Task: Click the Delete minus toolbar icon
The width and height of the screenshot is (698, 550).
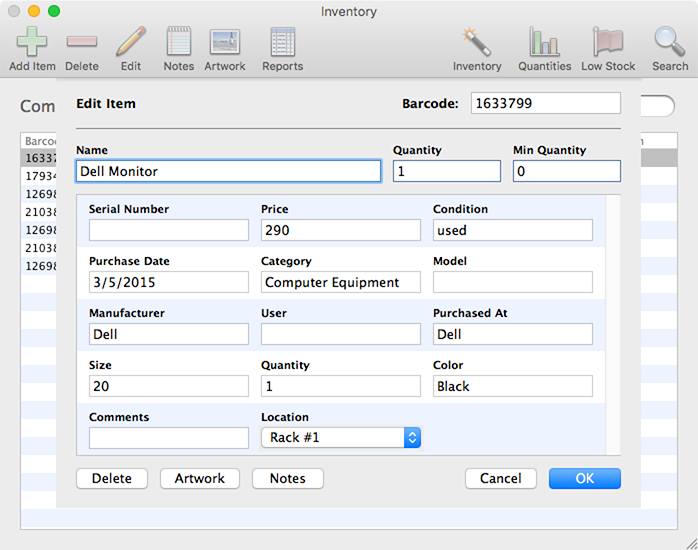Action: (x=82, y=41)
